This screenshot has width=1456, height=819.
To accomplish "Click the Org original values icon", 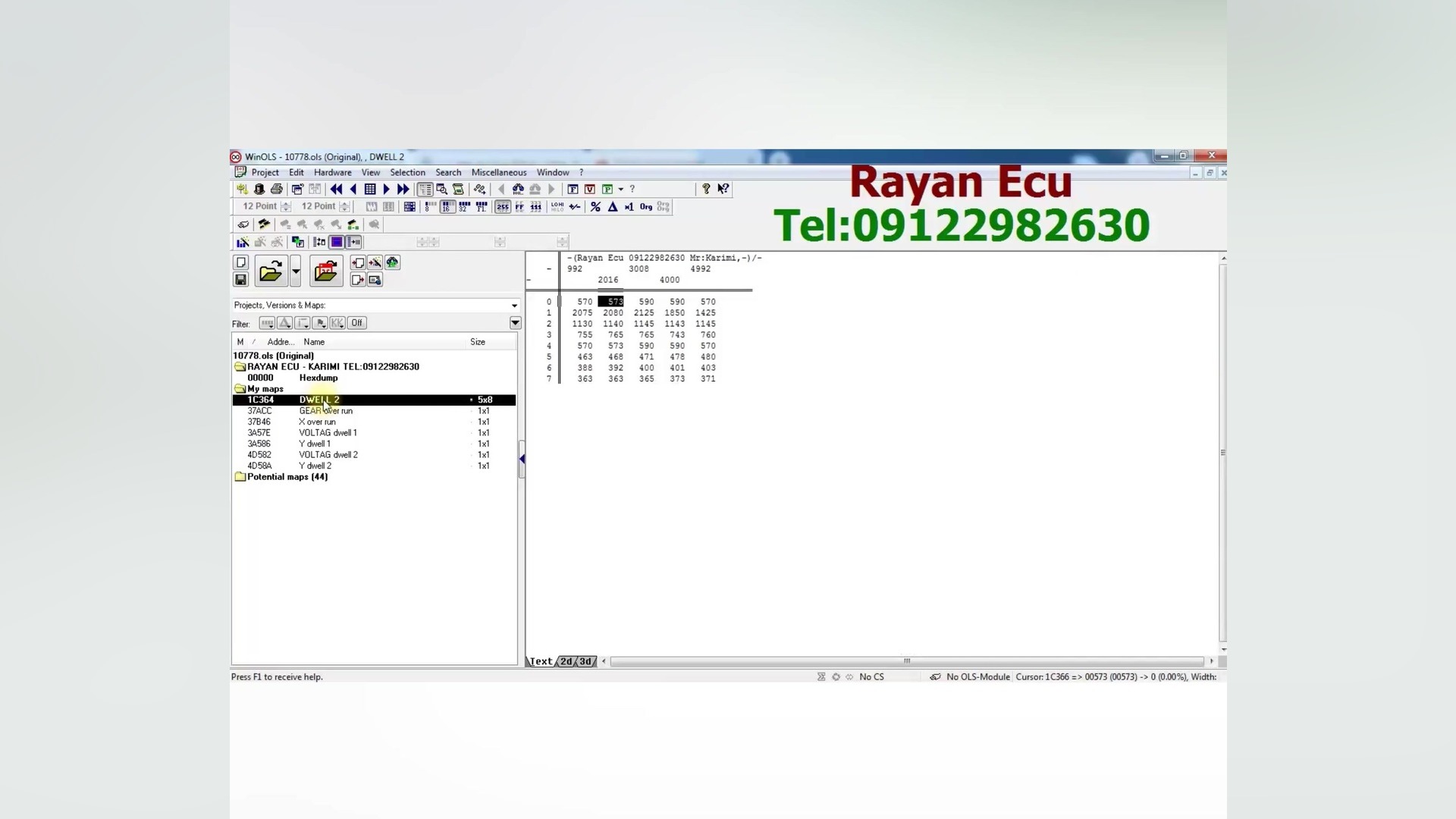I will [x=646, y=206].
